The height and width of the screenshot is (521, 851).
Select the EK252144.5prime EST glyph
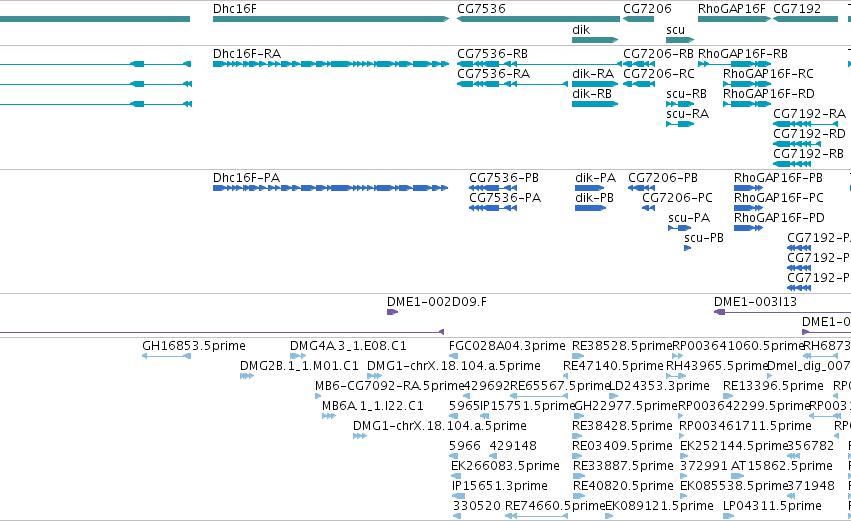coord(684,456)
